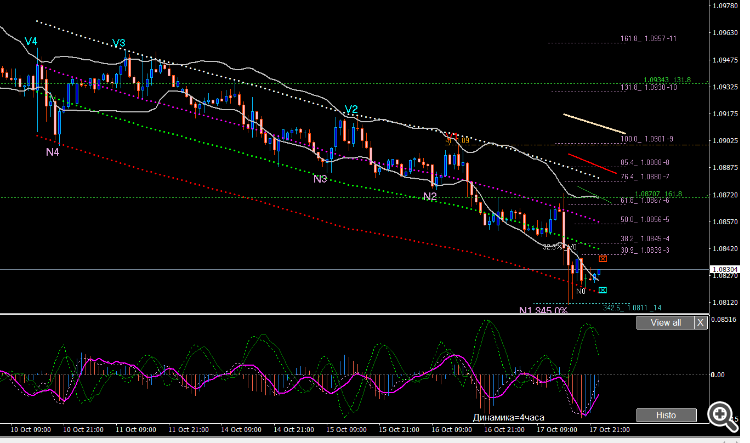Click the 161.8 Fibonacci level label
Screen dimensions: 750x443
(649, 38)
